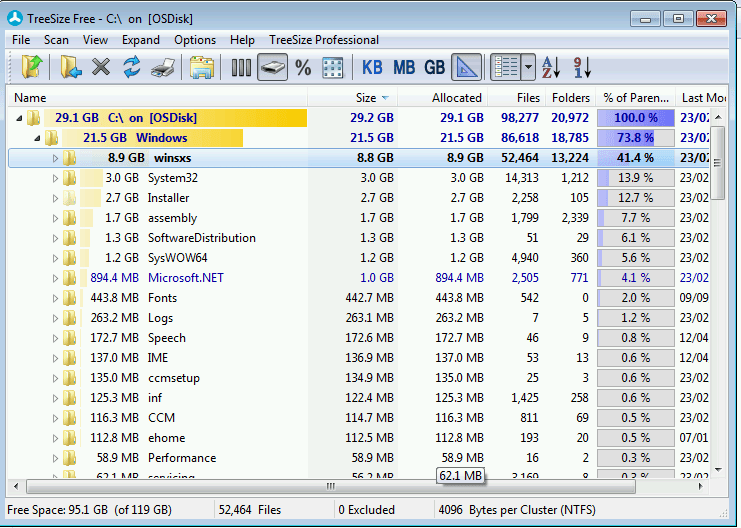Sort by the Size column header
The image size is (741, 528).
pyautogui.click(x=353, y=98)
